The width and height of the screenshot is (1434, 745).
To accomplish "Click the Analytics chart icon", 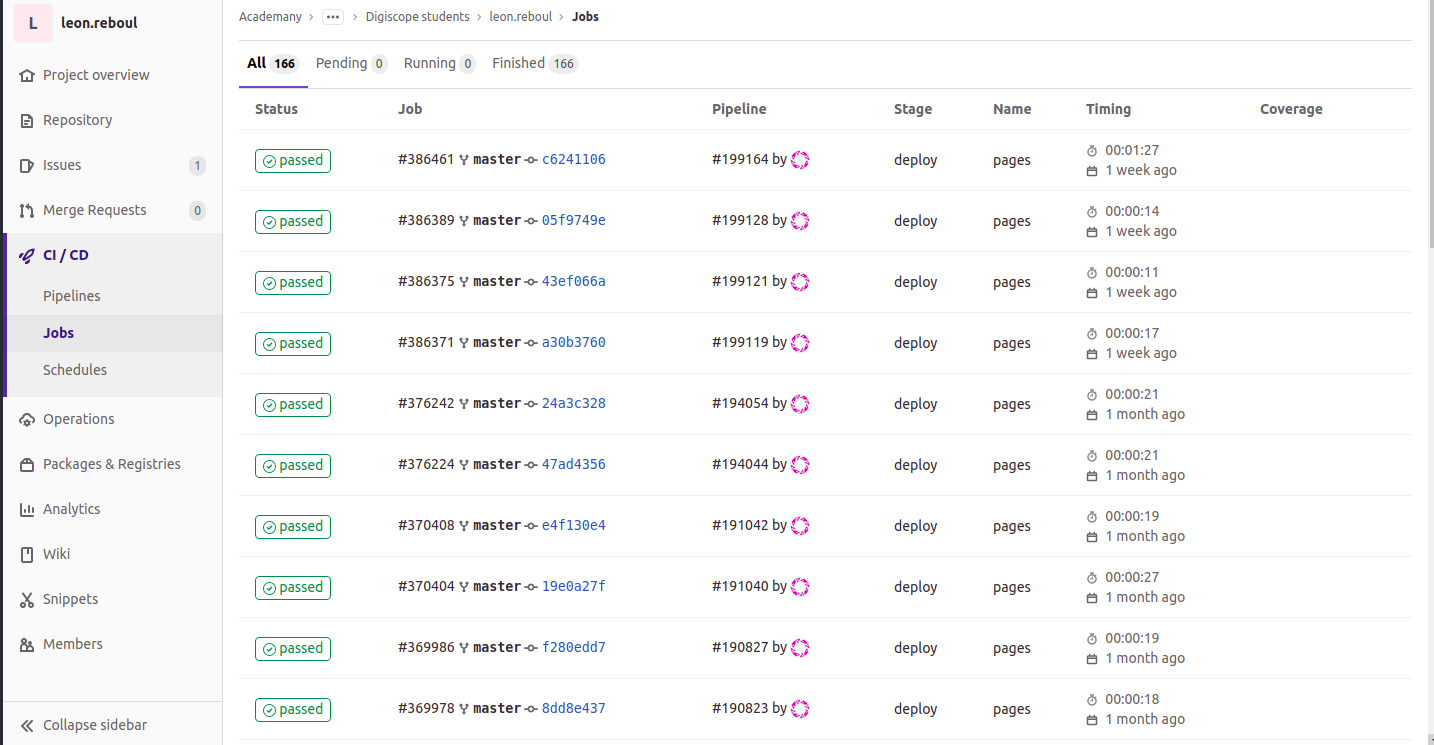I will tap(27, 509).
